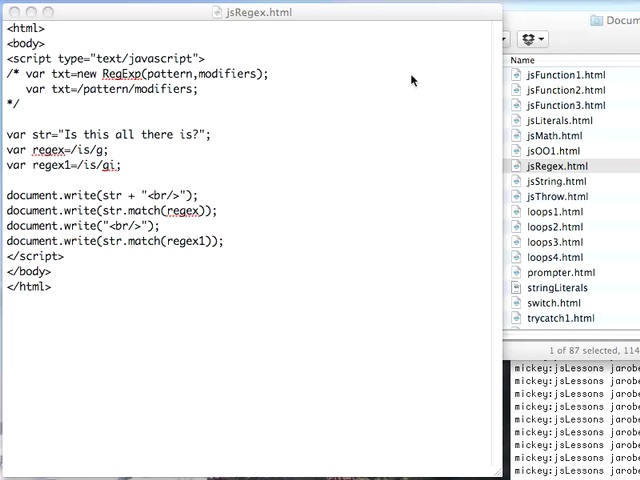
Task: Select the file name jsFunction3.html
Action: (566, 105)
